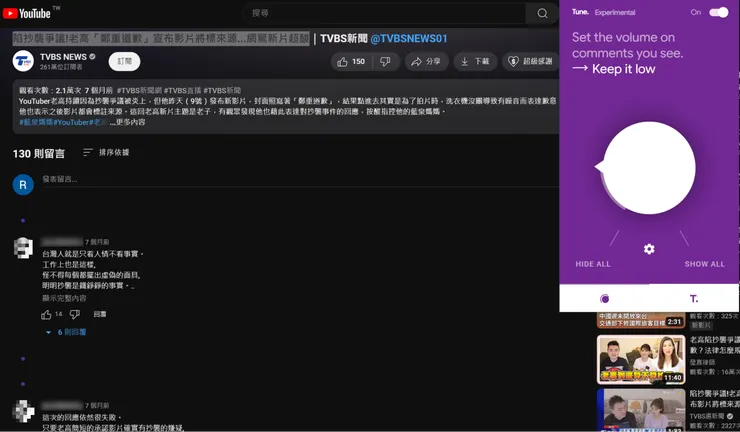Open the YouTube home logo

coord(27,13)
